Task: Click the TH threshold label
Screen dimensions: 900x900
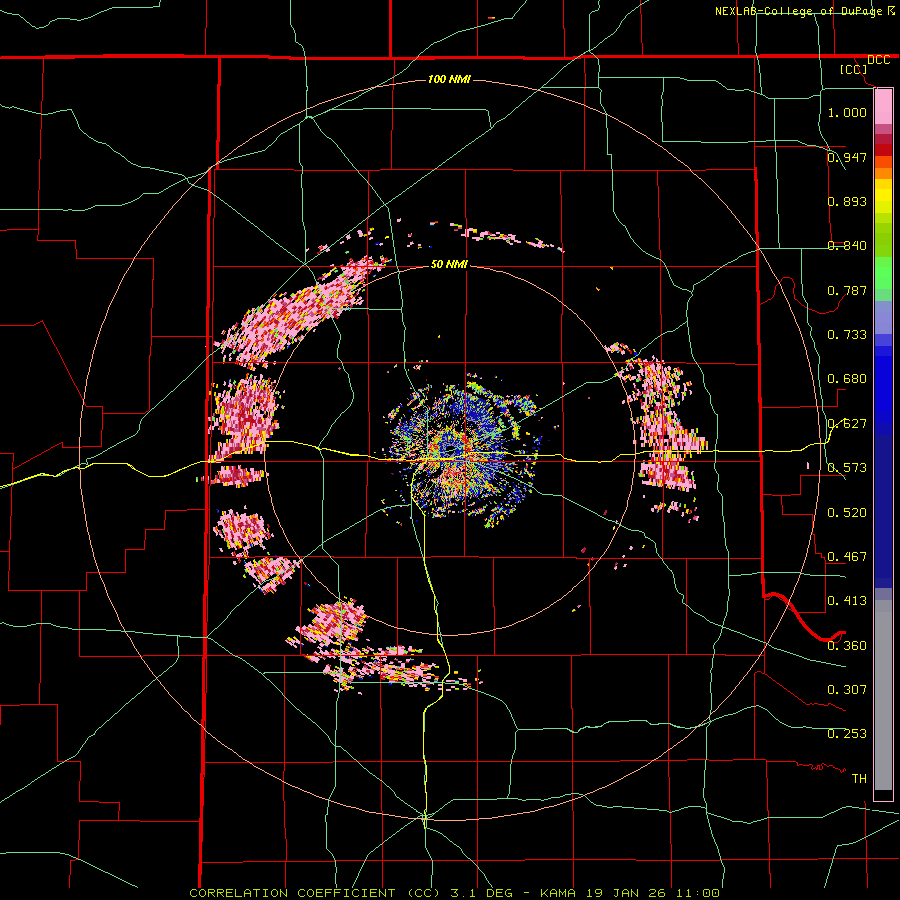Action: (859, 778)
